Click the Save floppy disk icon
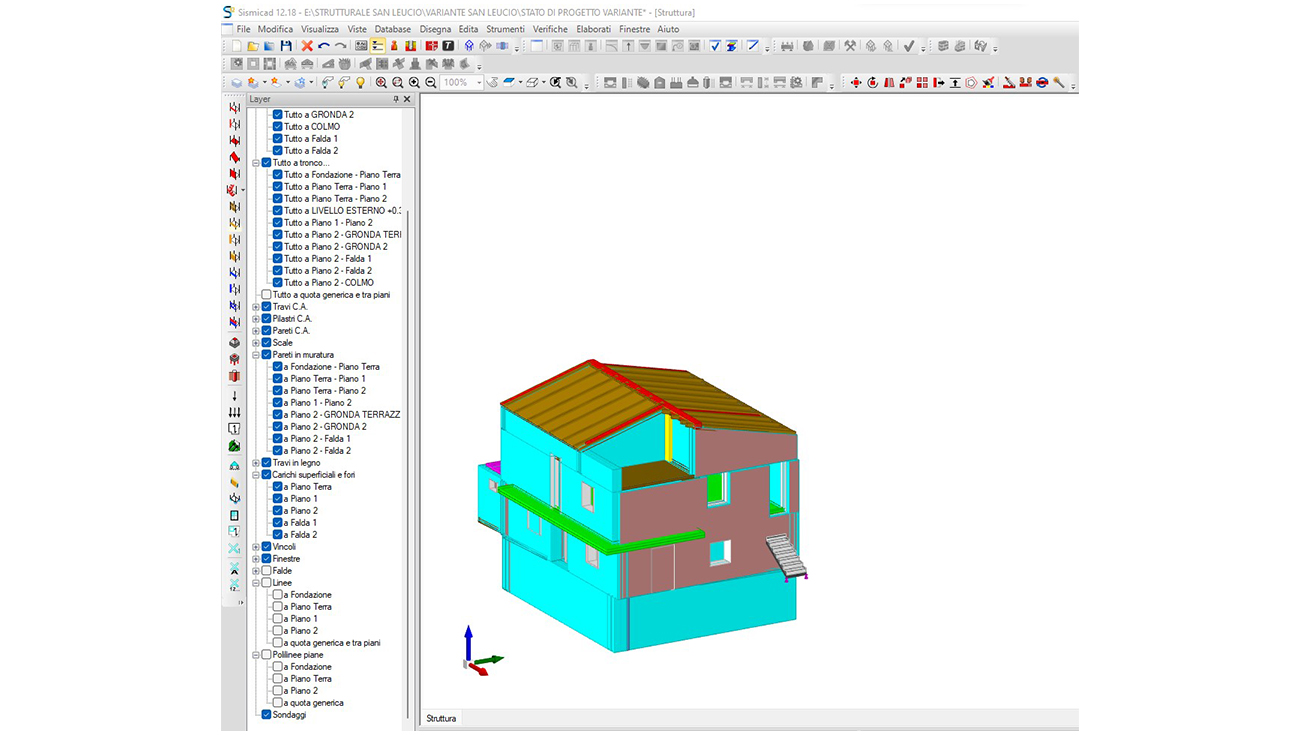1300x735 pixels. [286, 46]
